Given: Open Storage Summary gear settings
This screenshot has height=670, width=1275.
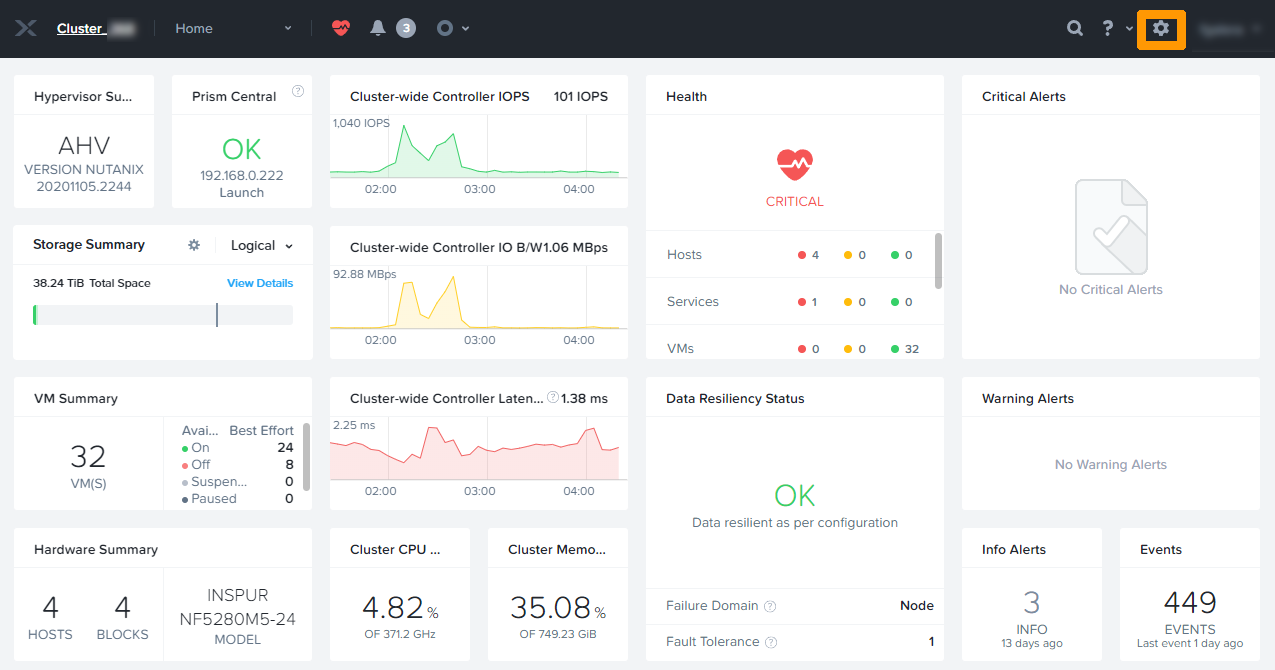Looking at the screenshot, I should click(x=194, y=245).
